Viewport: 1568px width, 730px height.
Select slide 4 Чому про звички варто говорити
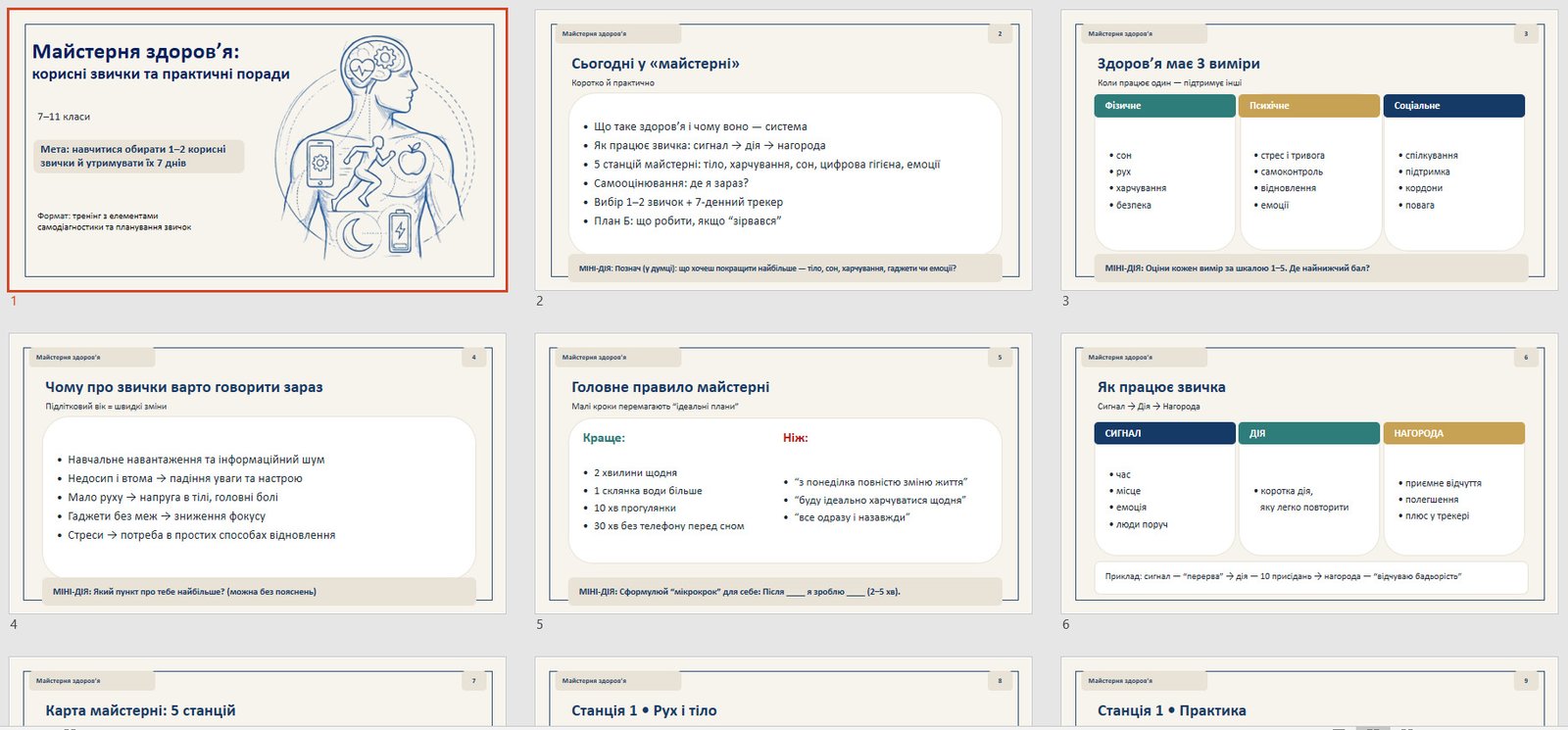tap(258, 473)
